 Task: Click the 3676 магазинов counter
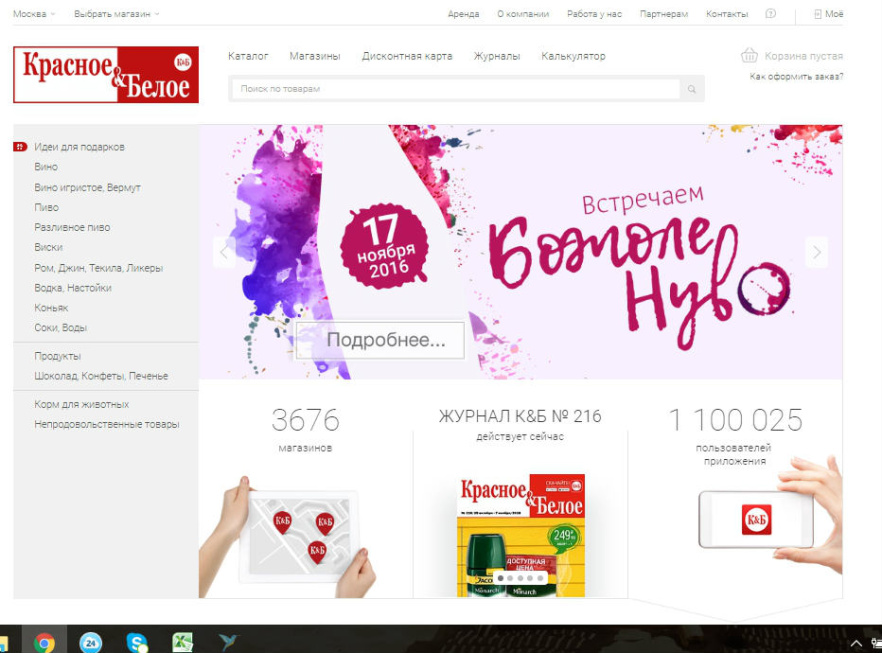[x=305, y=429]
